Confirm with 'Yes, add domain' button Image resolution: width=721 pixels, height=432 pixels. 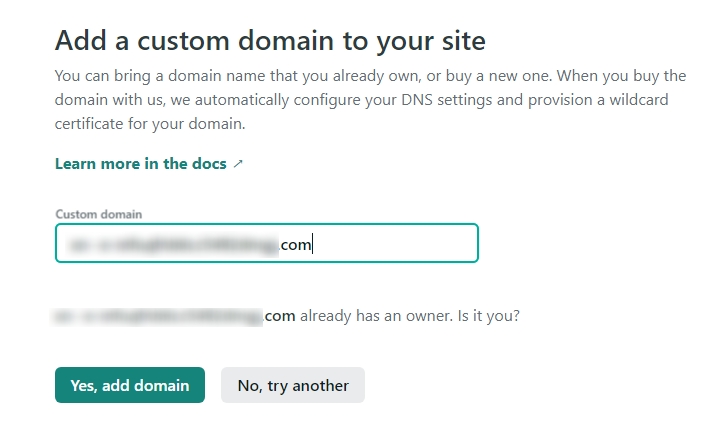pos(130,385)
